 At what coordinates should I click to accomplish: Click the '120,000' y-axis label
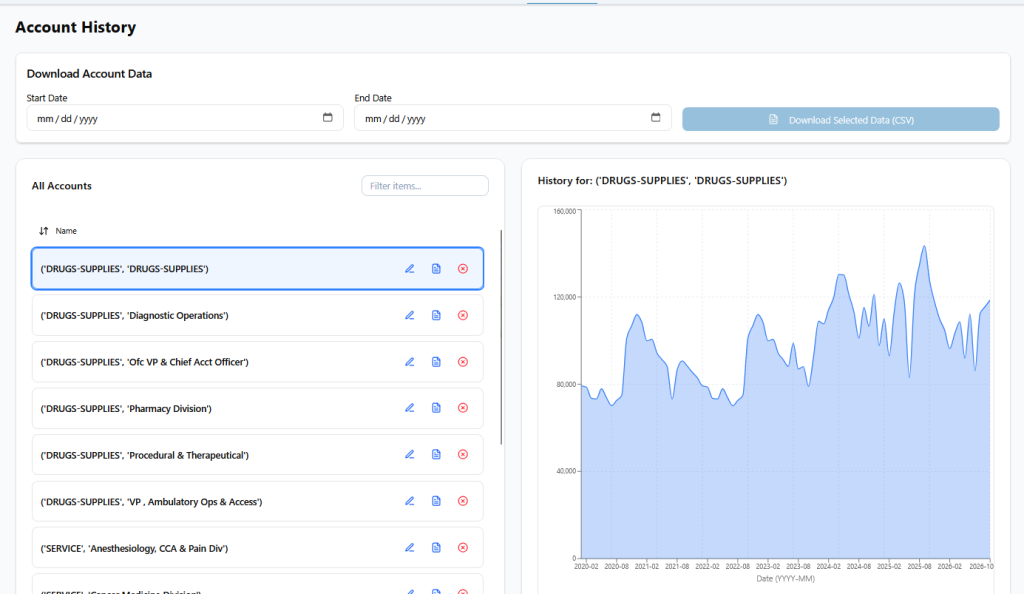click(564, 297)
